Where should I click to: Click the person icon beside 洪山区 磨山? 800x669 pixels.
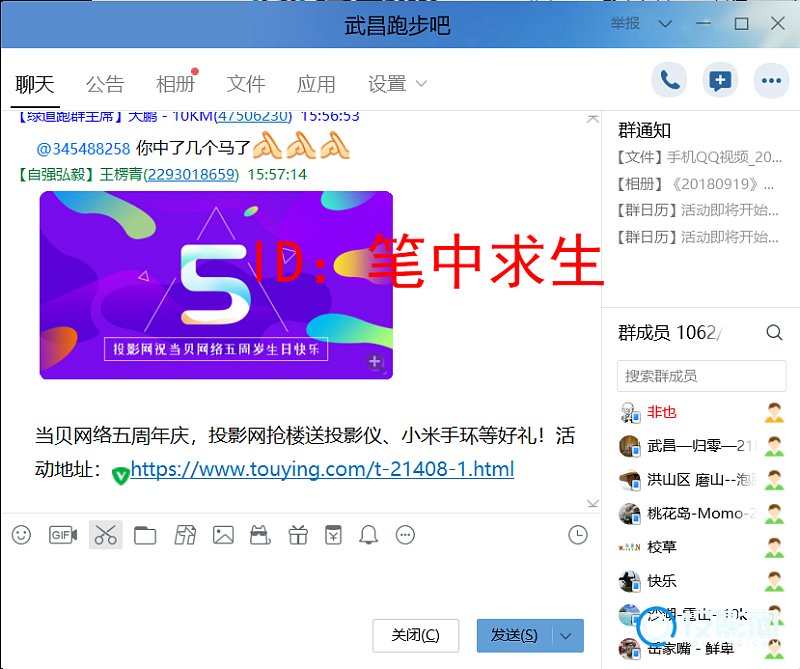(x=774, y=480)
